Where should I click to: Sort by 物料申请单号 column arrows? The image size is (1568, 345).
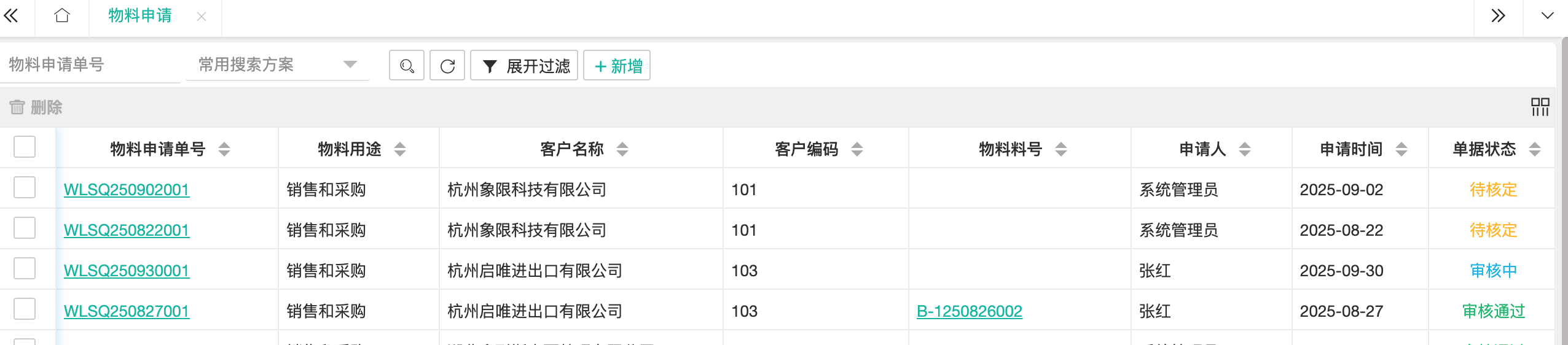click(224, 149)
